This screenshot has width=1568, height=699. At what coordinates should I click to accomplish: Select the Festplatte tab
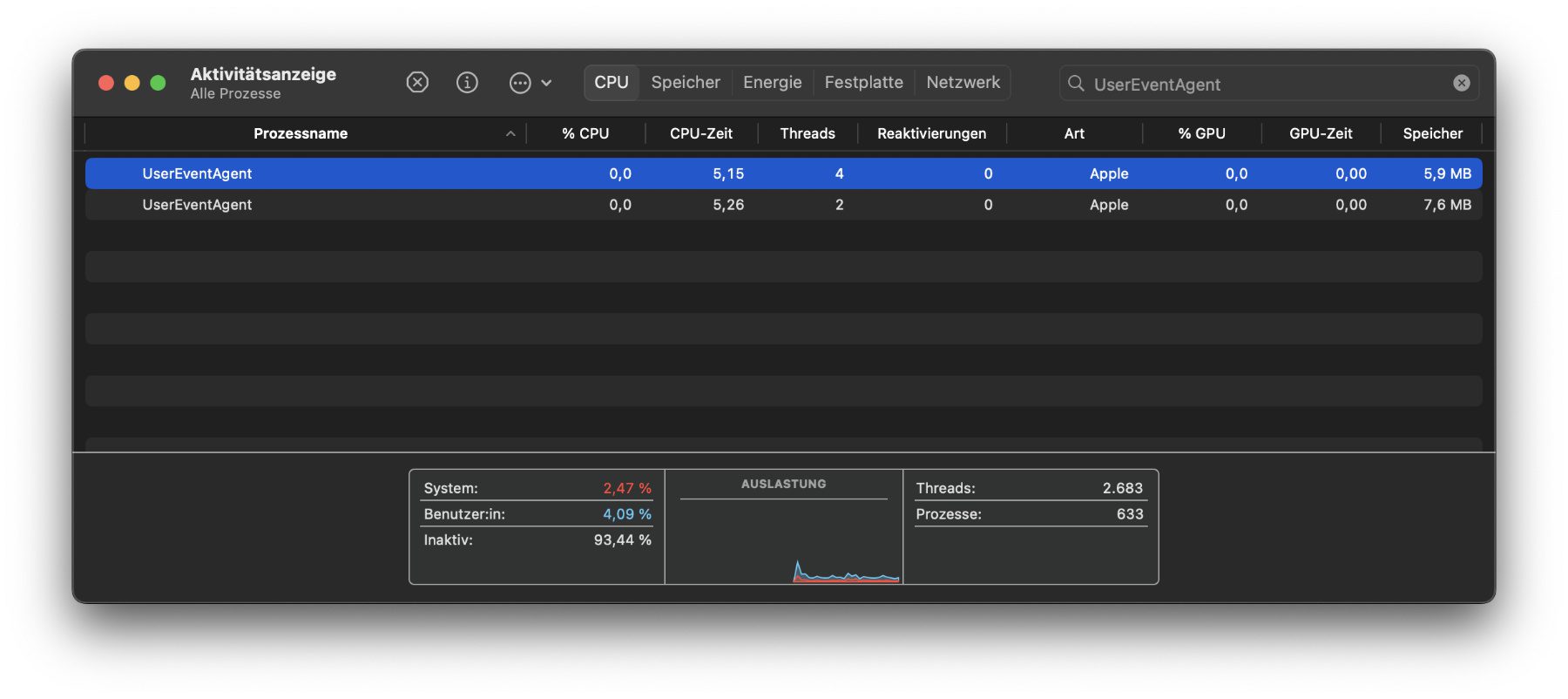point(863,83)
